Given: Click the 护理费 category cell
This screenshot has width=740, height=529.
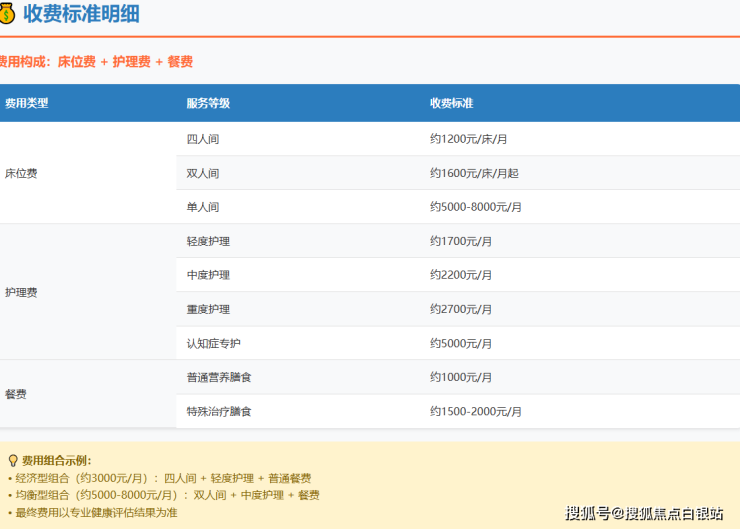Looking at the screenshot, I should pyautogui.click(x=21, y=292).
